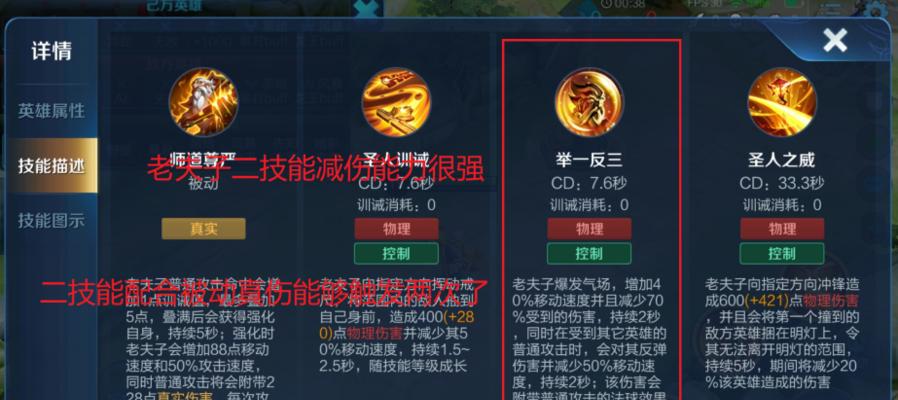
Task: Tap the 师道尊严 passive skill icon
Action: [203, 103]
